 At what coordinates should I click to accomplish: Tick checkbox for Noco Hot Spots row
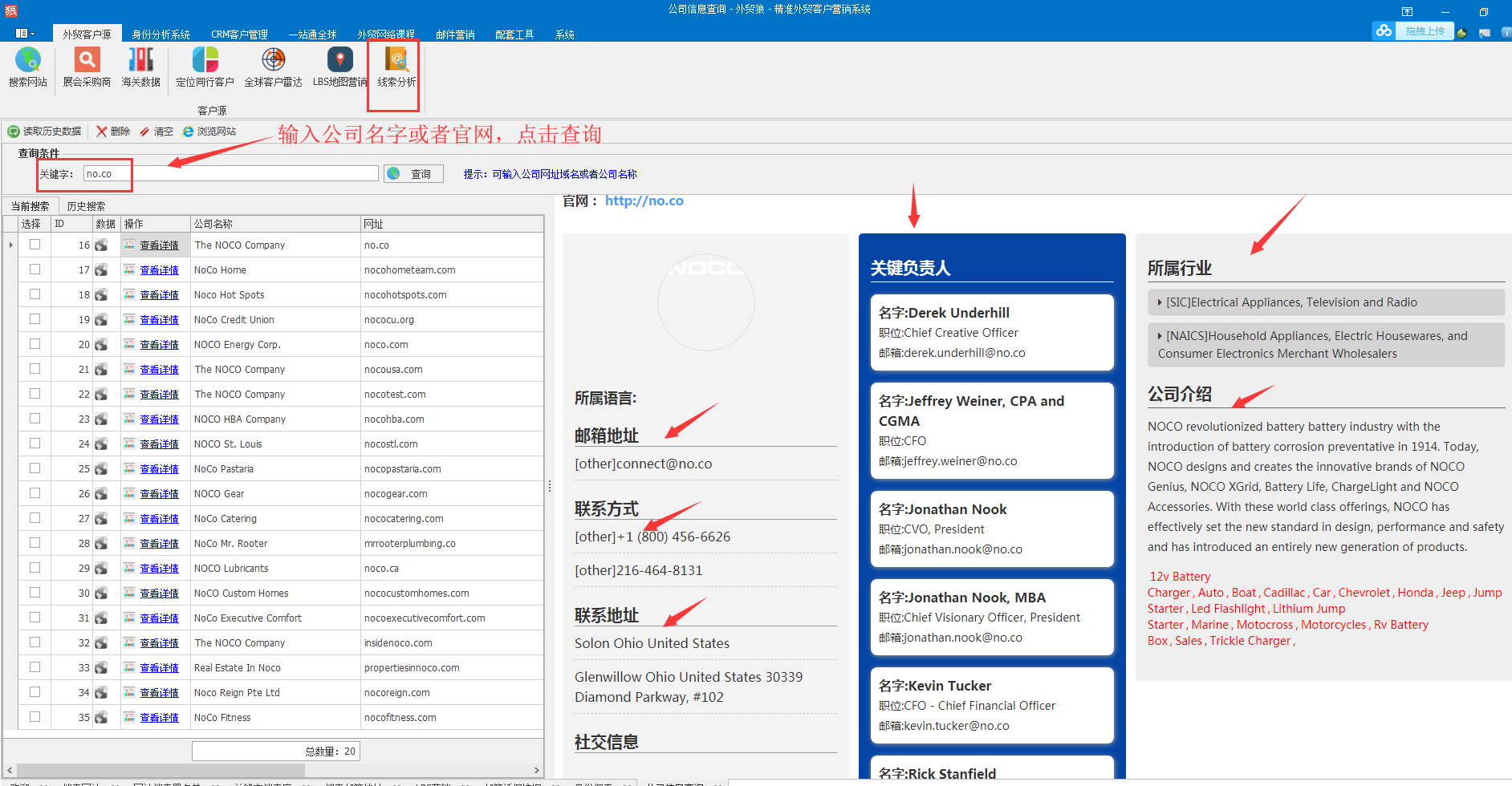pos(35,294)
